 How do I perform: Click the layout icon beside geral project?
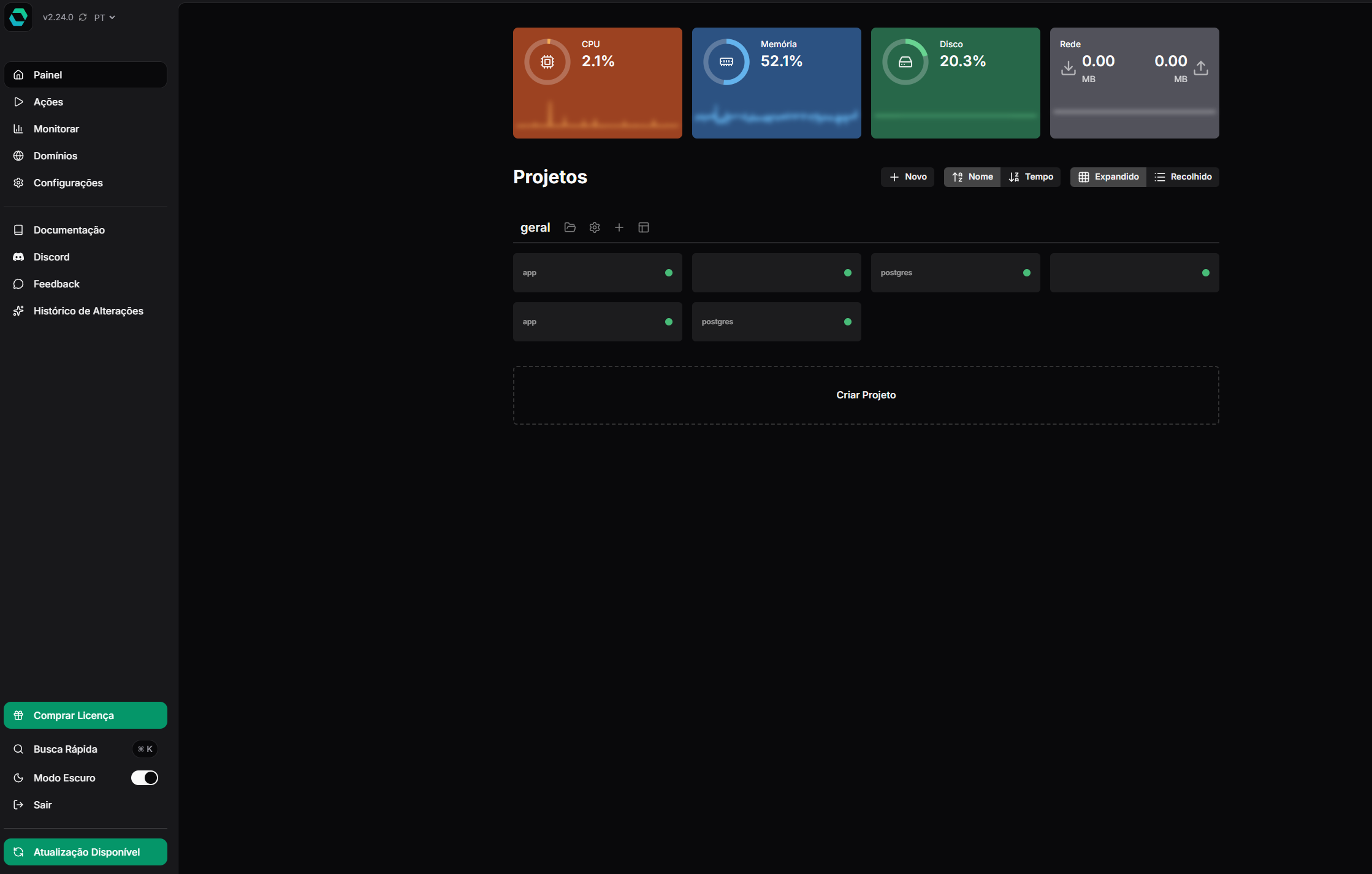pos(644,227)
